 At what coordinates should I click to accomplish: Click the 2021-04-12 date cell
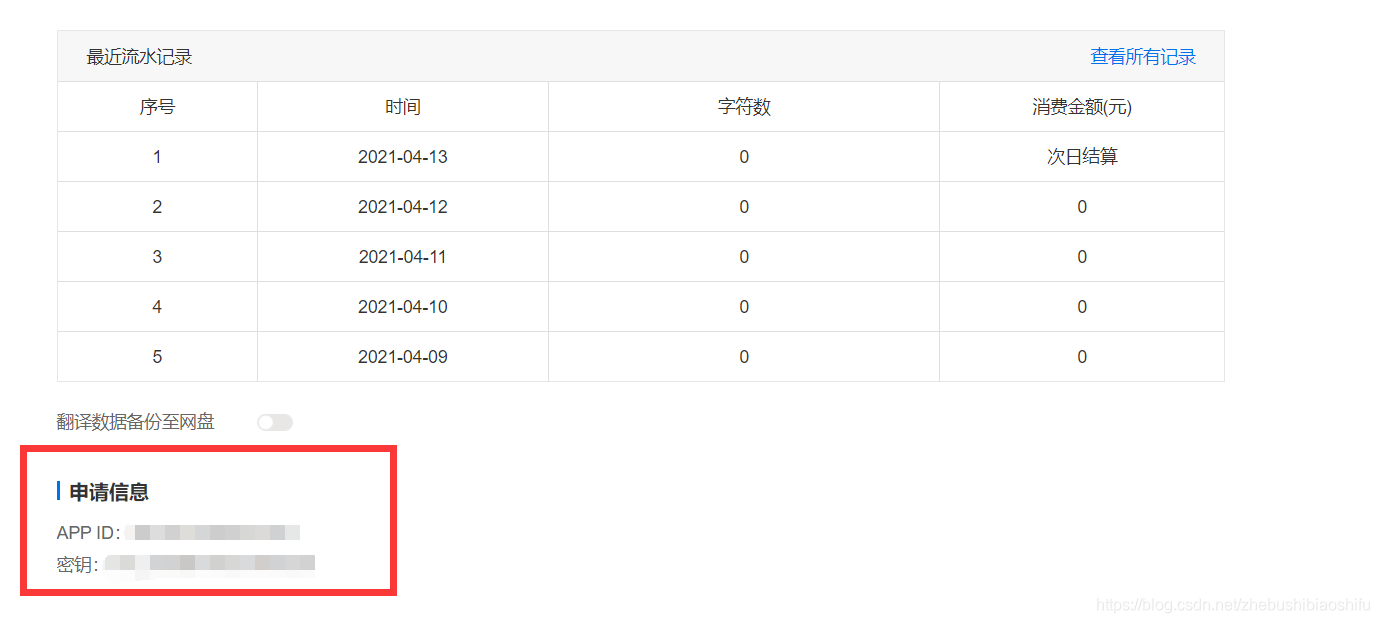(403, 207)
